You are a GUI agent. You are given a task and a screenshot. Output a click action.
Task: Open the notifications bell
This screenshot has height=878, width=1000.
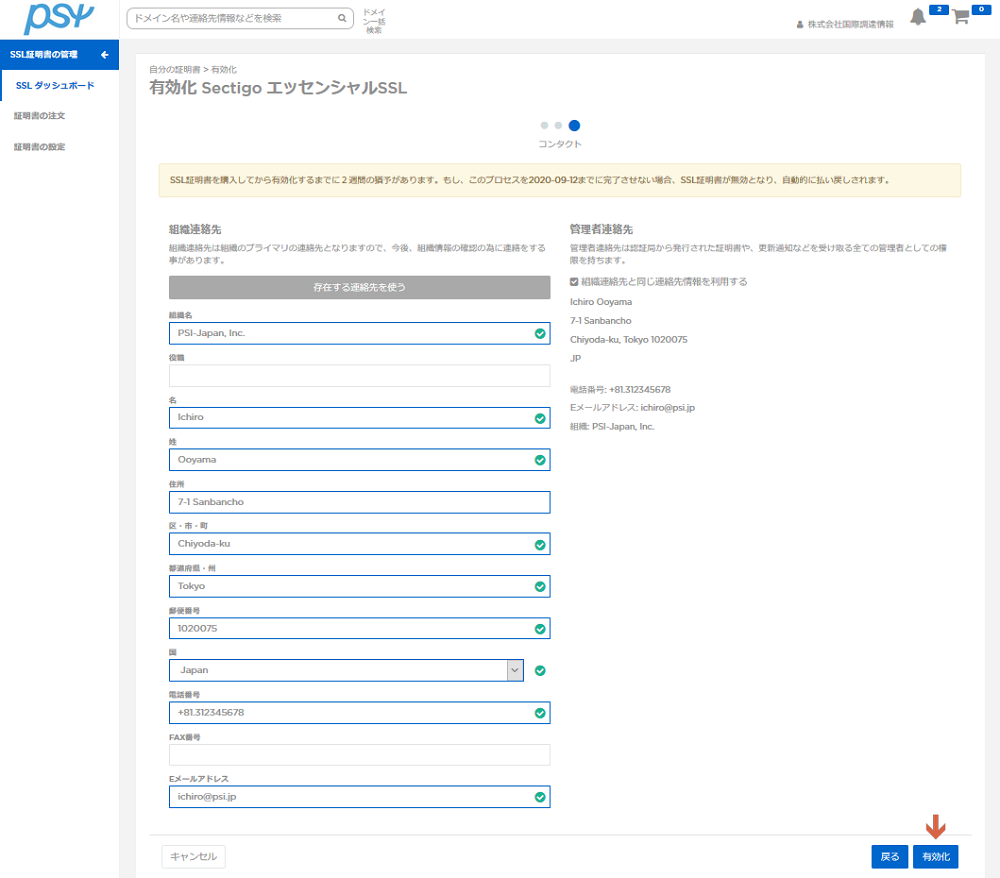tap(918, 17)
